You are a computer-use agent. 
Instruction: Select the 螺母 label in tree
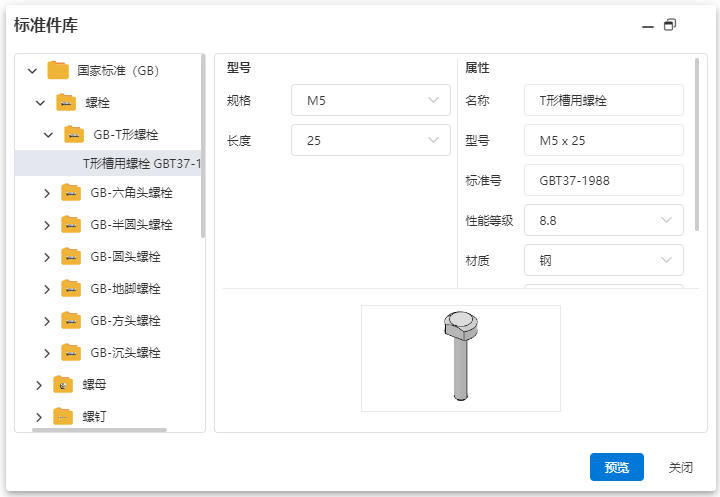(94, 384)
